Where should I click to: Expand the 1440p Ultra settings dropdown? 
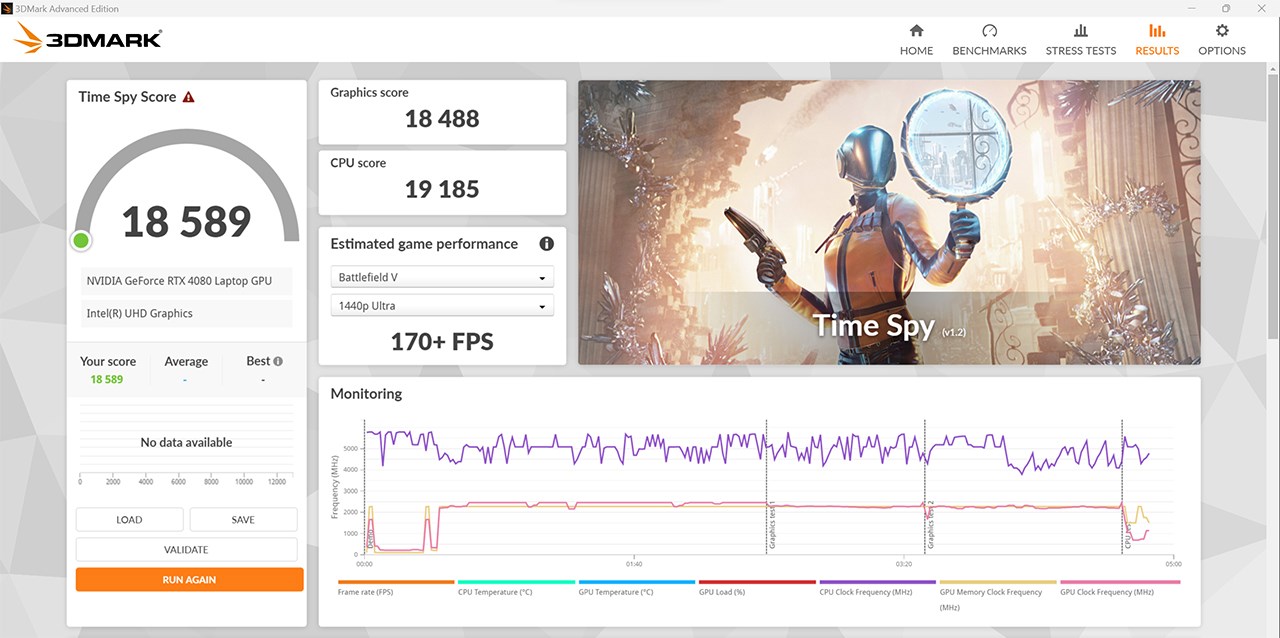(x=442, y=305)
